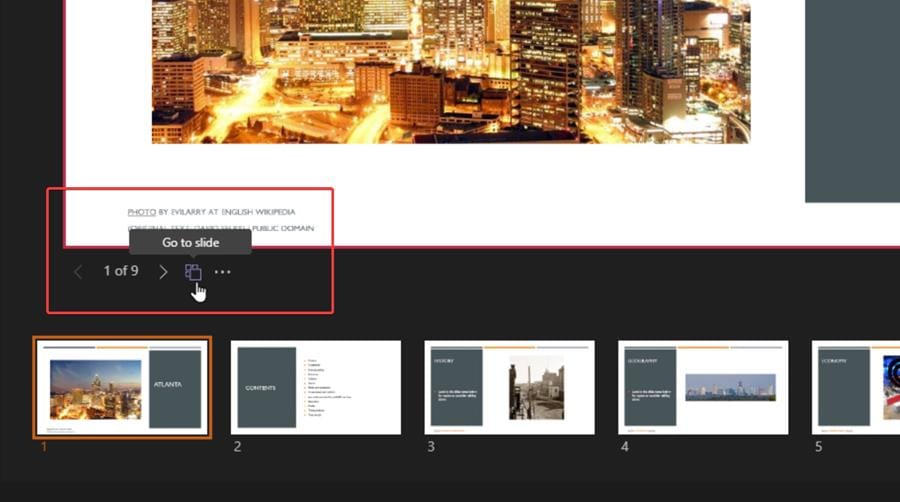Open the PHOTO hyperlink in the caption
This screenshot has height=502, width=900.
[142, 212]
